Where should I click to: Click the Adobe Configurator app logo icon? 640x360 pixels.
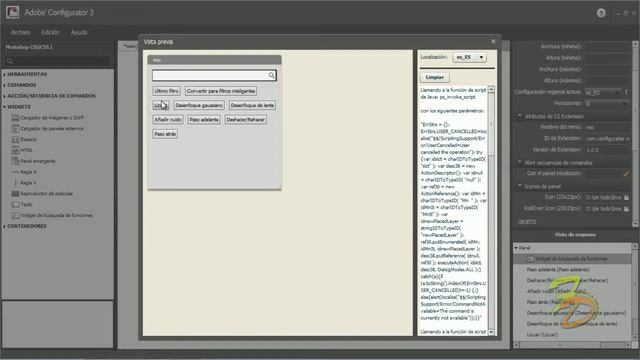click(x=12, y=12)
